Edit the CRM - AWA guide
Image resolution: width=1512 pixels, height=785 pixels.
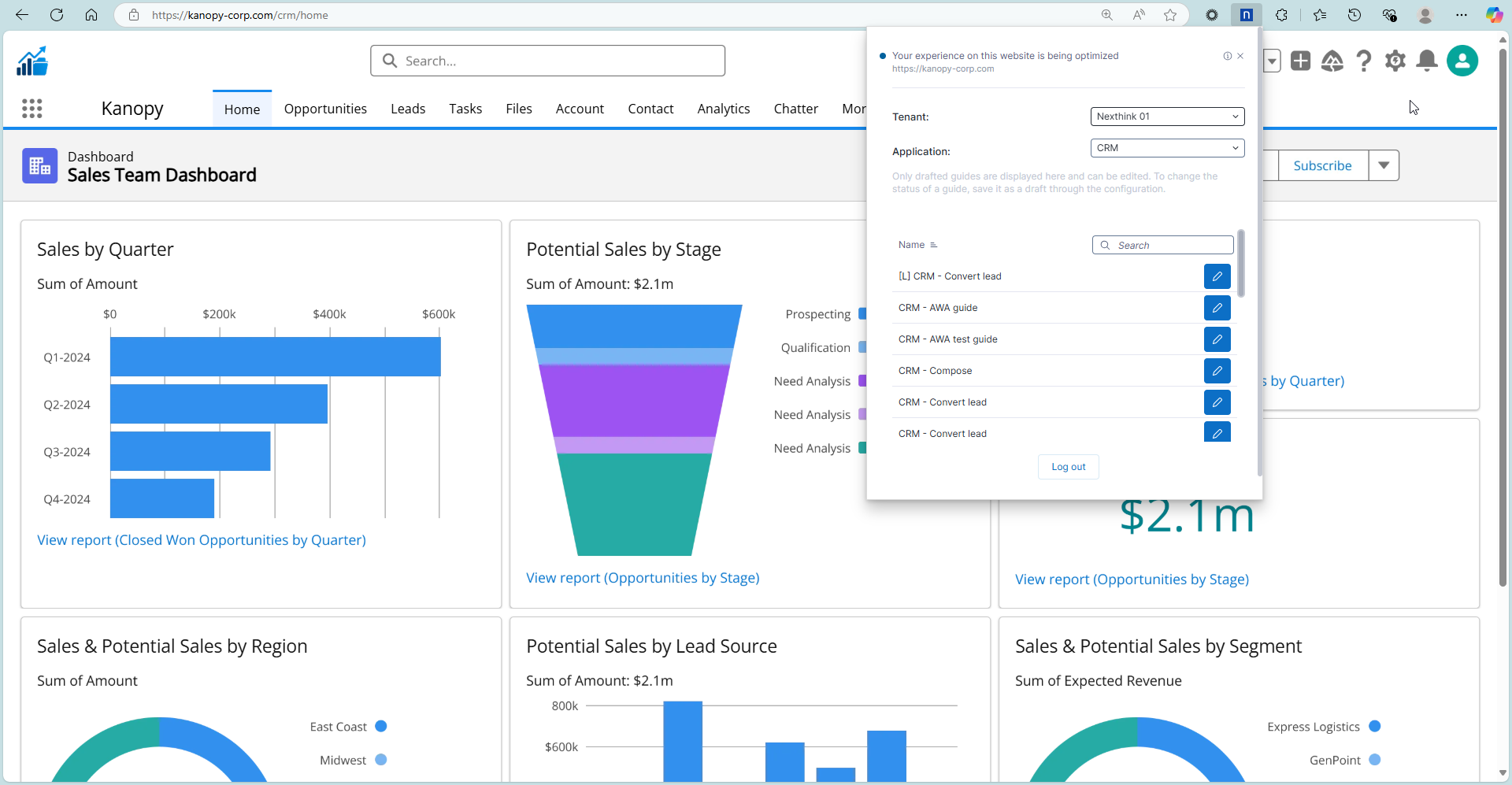point(1217,308)
